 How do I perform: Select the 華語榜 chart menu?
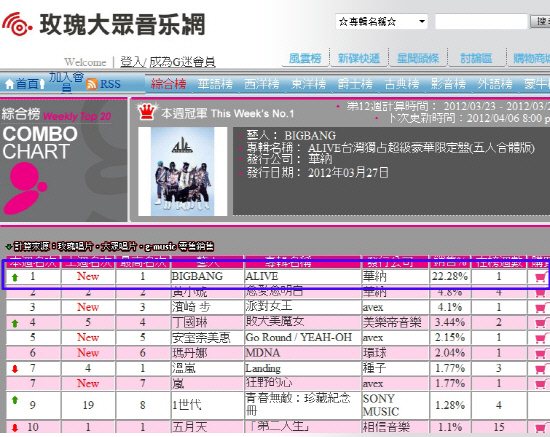215,84
